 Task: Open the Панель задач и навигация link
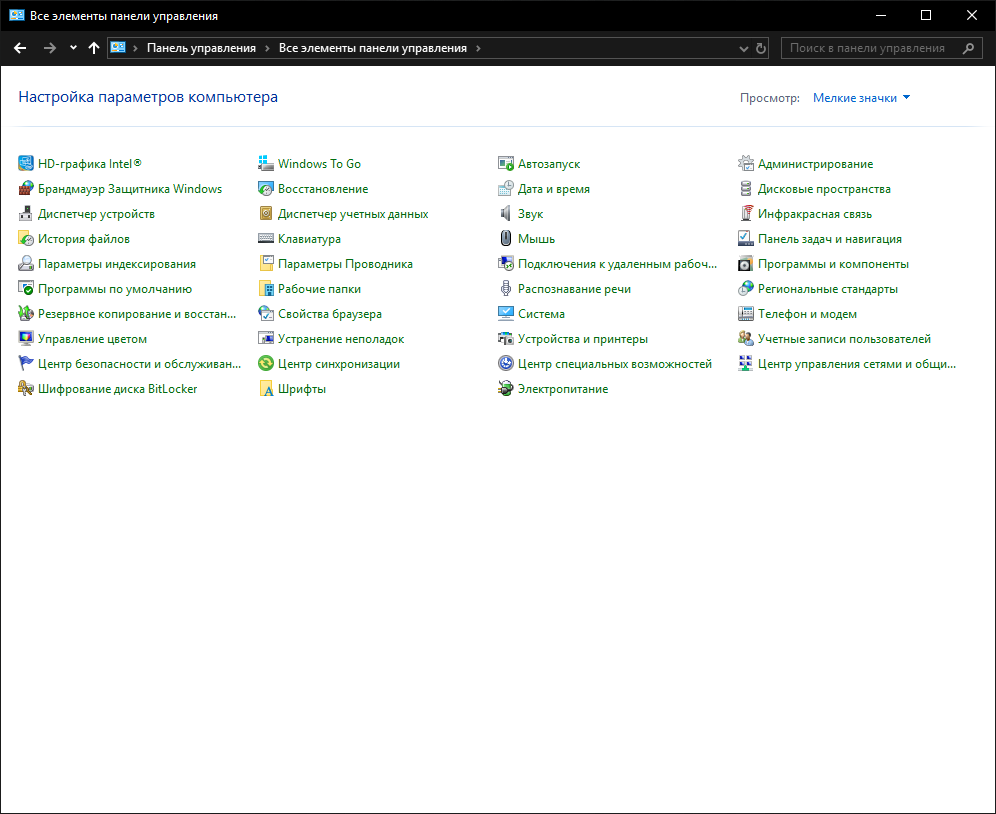pyautogui.click(x=830, y=239)
